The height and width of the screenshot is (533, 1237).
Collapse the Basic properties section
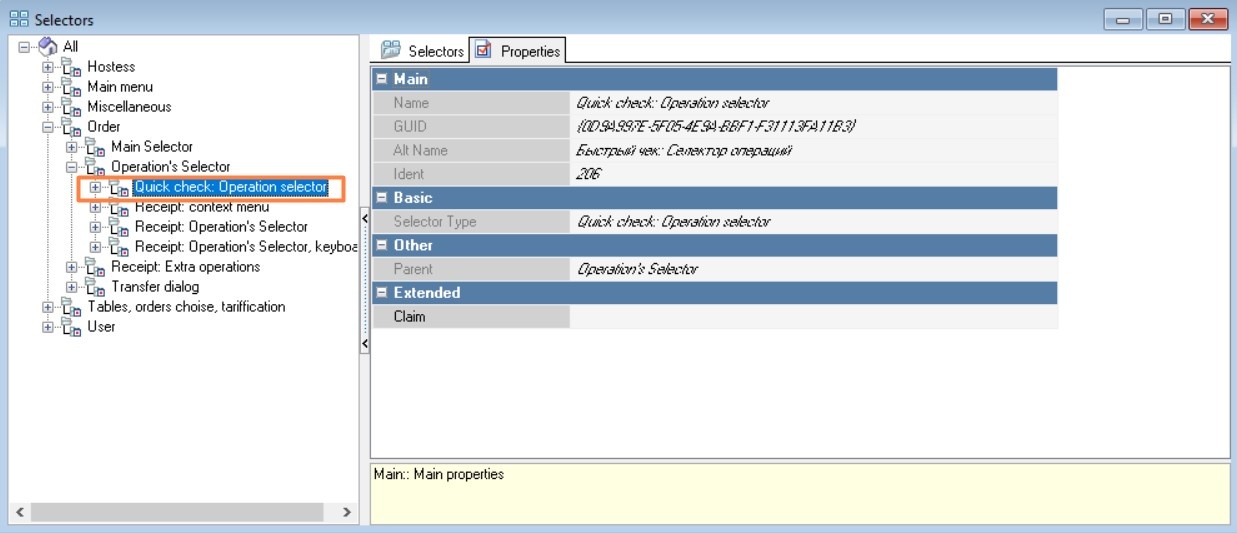[381, 198]
